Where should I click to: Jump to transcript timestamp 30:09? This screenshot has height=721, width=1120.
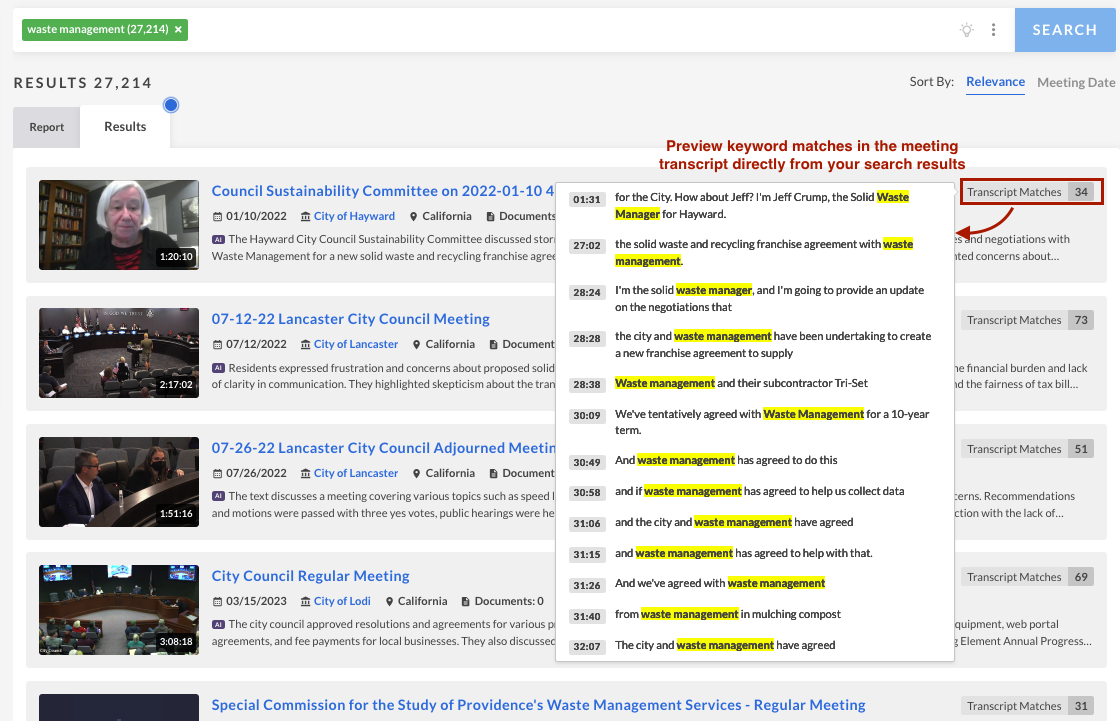tap(586, 415)
